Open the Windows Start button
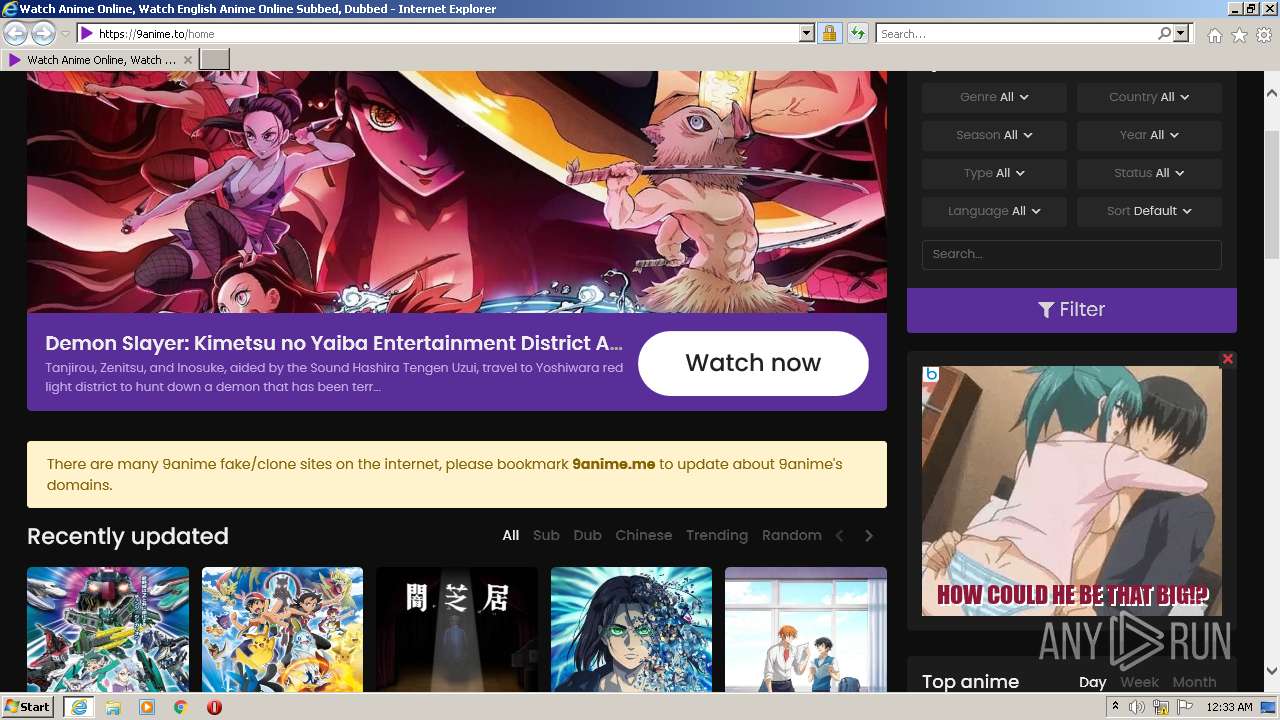Screen dimensions: 1280x720 click(28, 707)
